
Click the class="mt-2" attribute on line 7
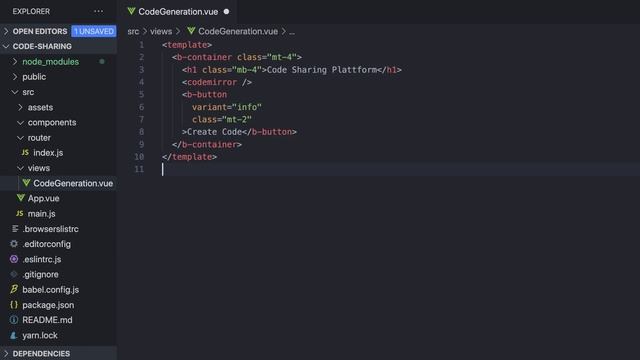tap(222, 119)
